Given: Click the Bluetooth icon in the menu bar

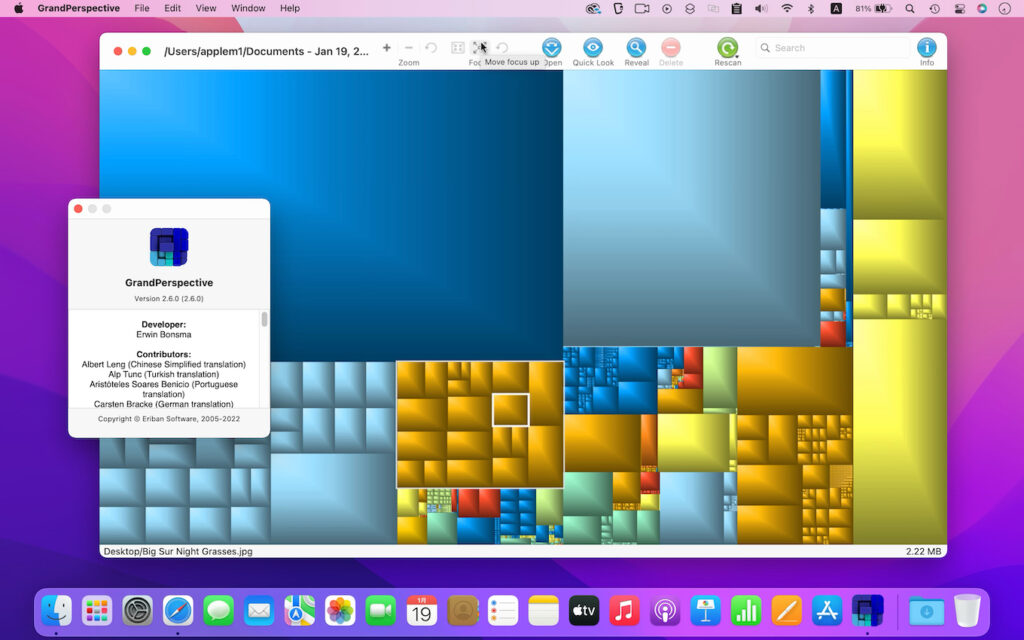Looking at the screenshot, I should pos(811,8).
